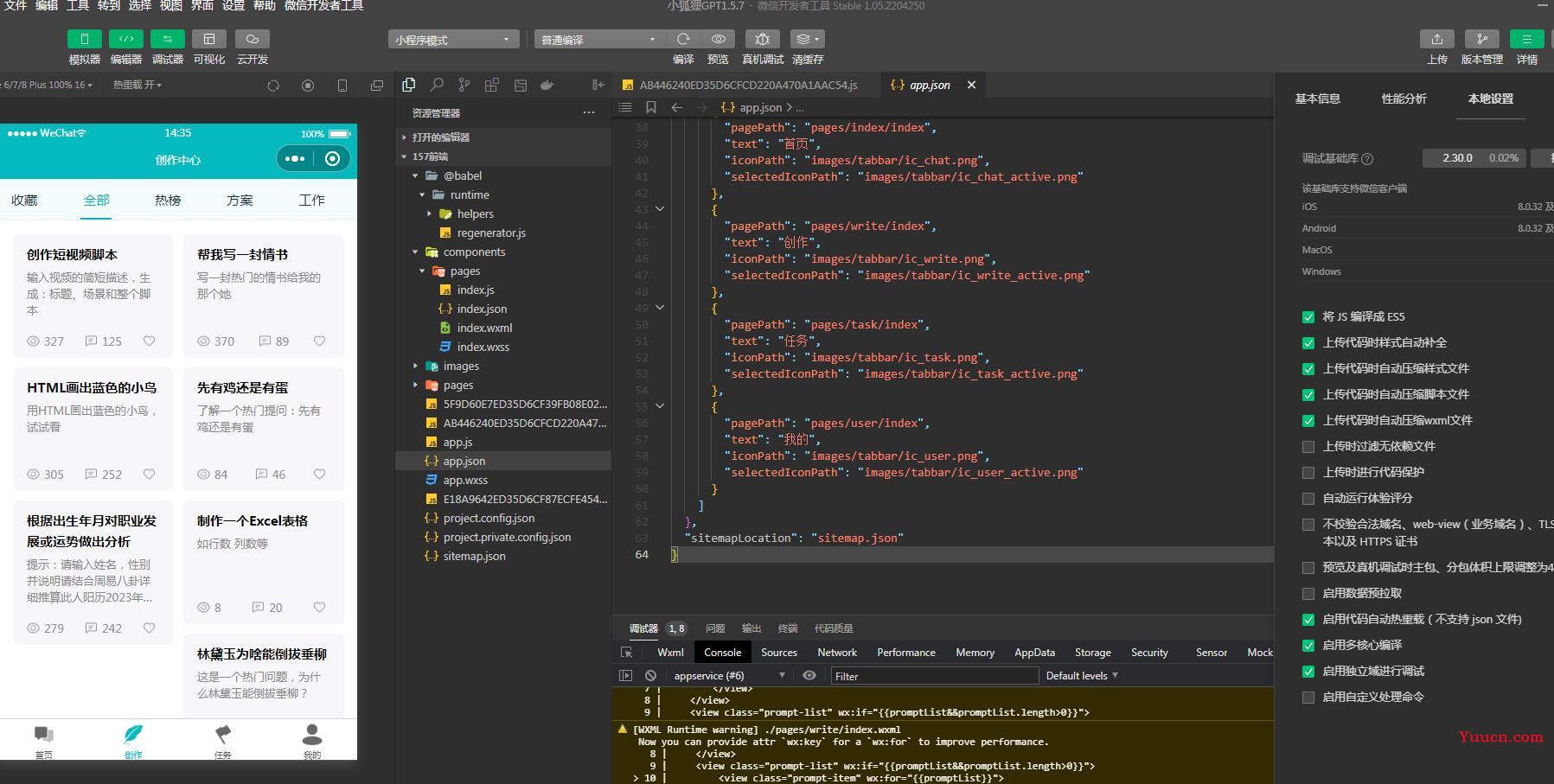Image resolution: width=1554 pixels, height=784 pixels.
Task: Click the console Filter input field
Action: click(934, 676)
